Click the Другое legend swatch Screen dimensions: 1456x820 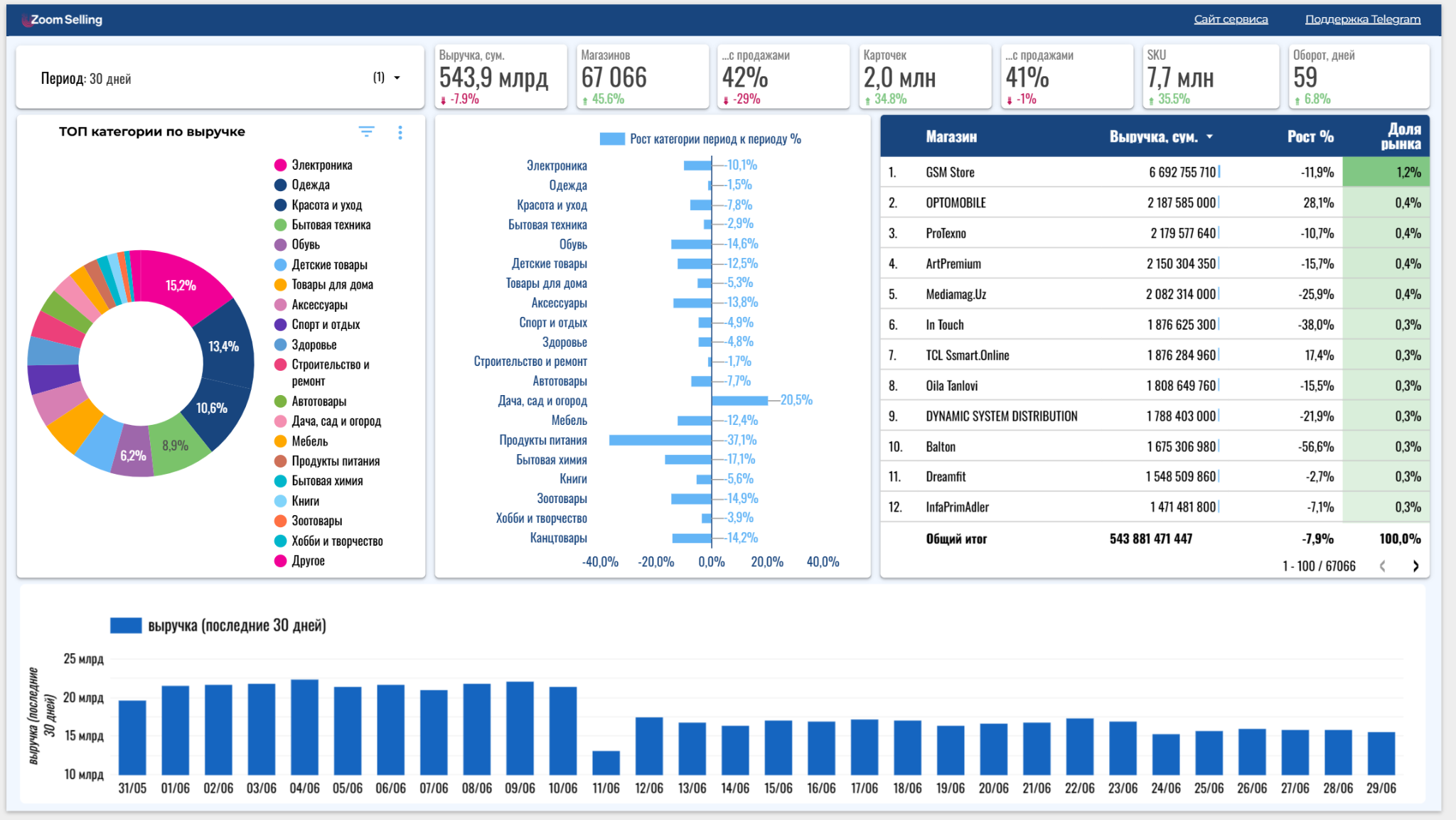[x=280, y=561]
